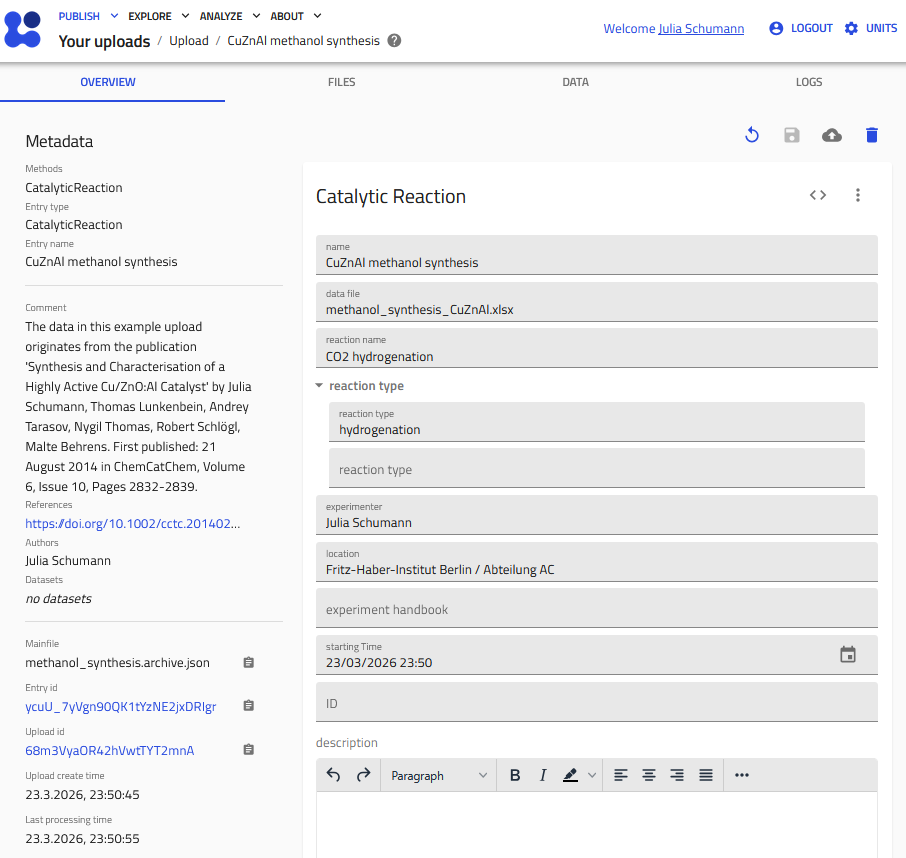Switch to the FILES tab
906x858 pixels.
coord(341,82)
